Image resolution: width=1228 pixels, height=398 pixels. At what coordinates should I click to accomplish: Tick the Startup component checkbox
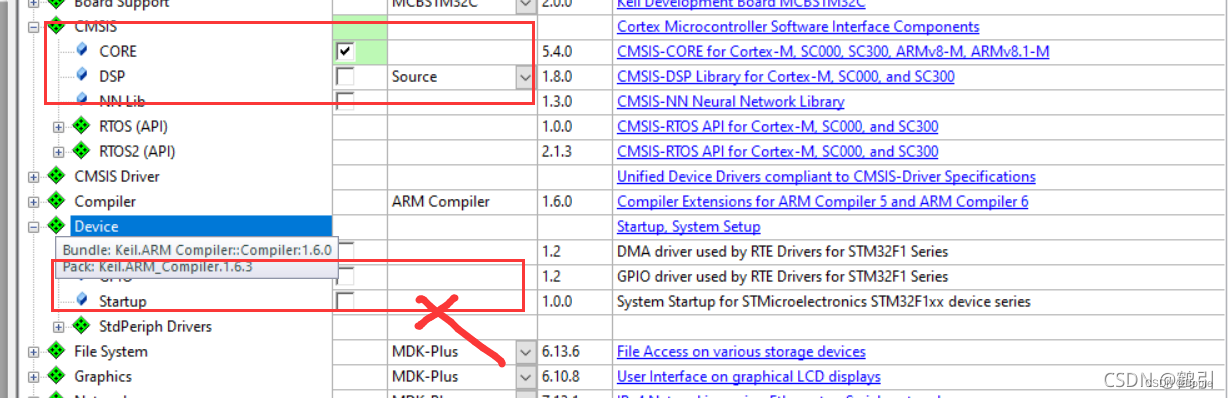tap(345, 301)
